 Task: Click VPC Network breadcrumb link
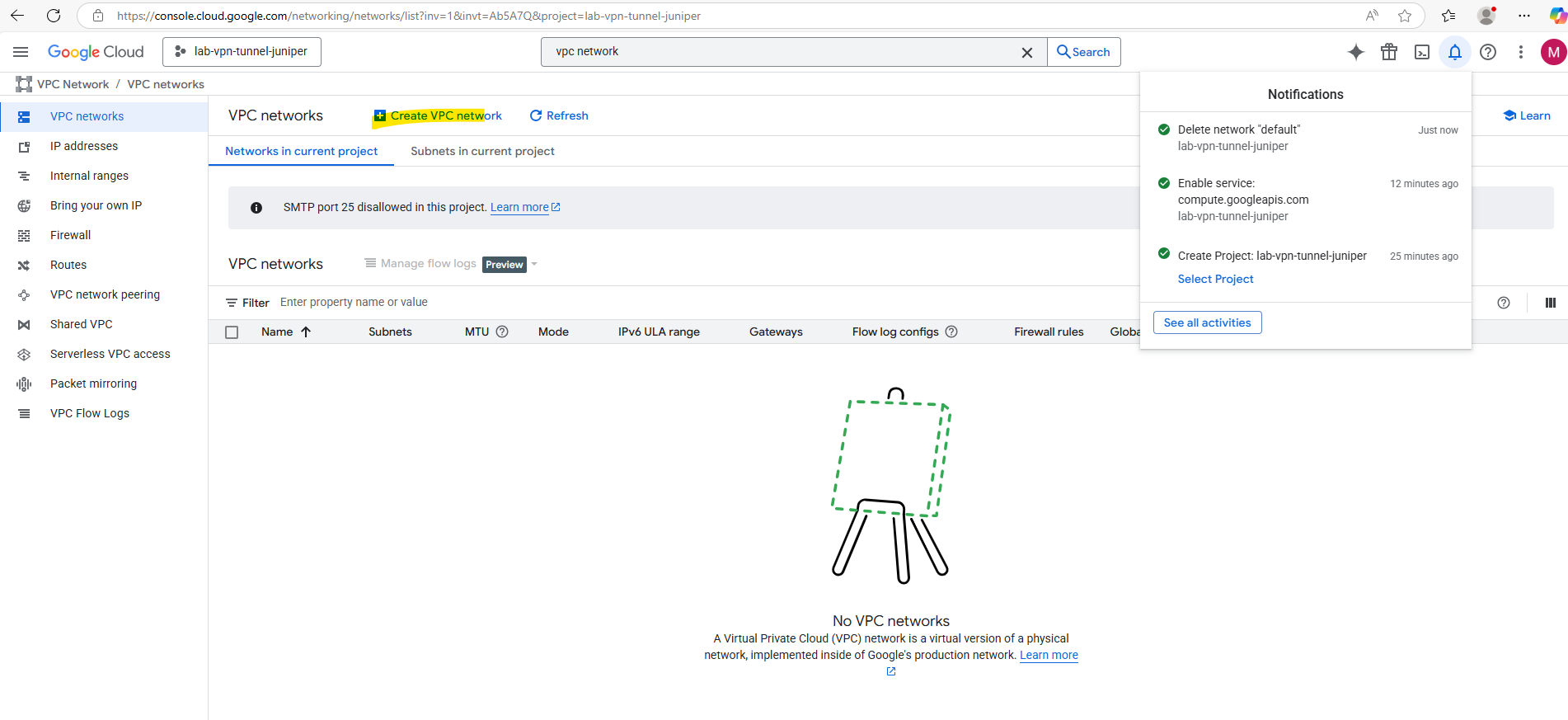tap(73, 84)
